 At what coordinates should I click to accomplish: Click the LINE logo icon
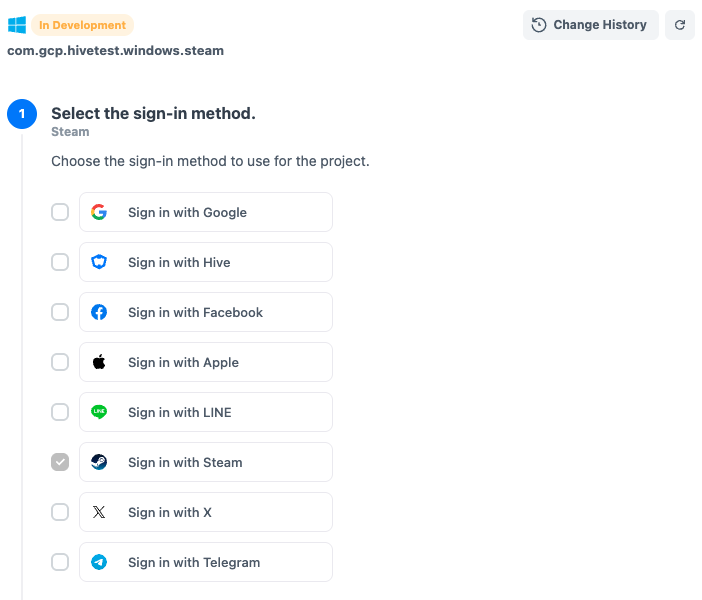click(x=99, y=412)
